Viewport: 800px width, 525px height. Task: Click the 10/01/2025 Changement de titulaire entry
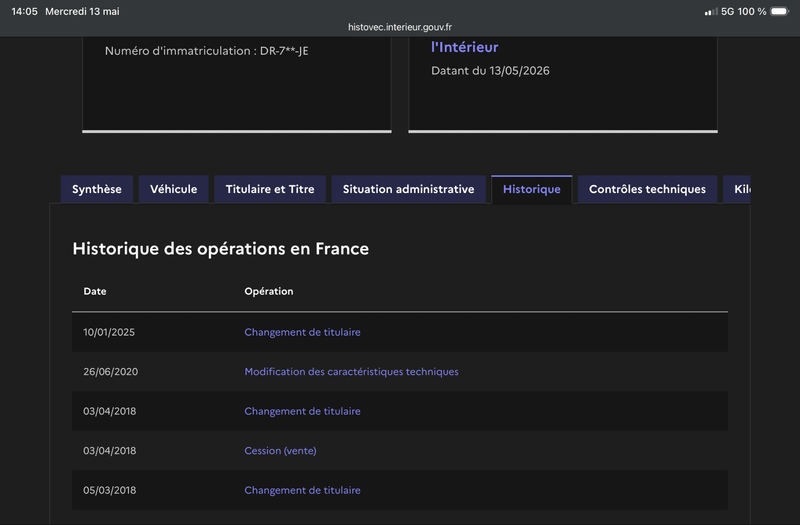pos(302,332)
